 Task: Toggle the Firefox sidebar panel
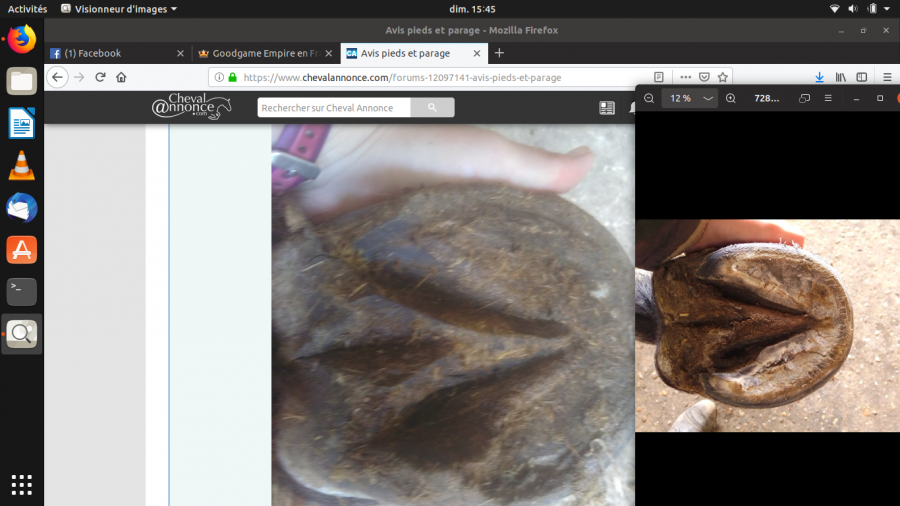point(863,77)
